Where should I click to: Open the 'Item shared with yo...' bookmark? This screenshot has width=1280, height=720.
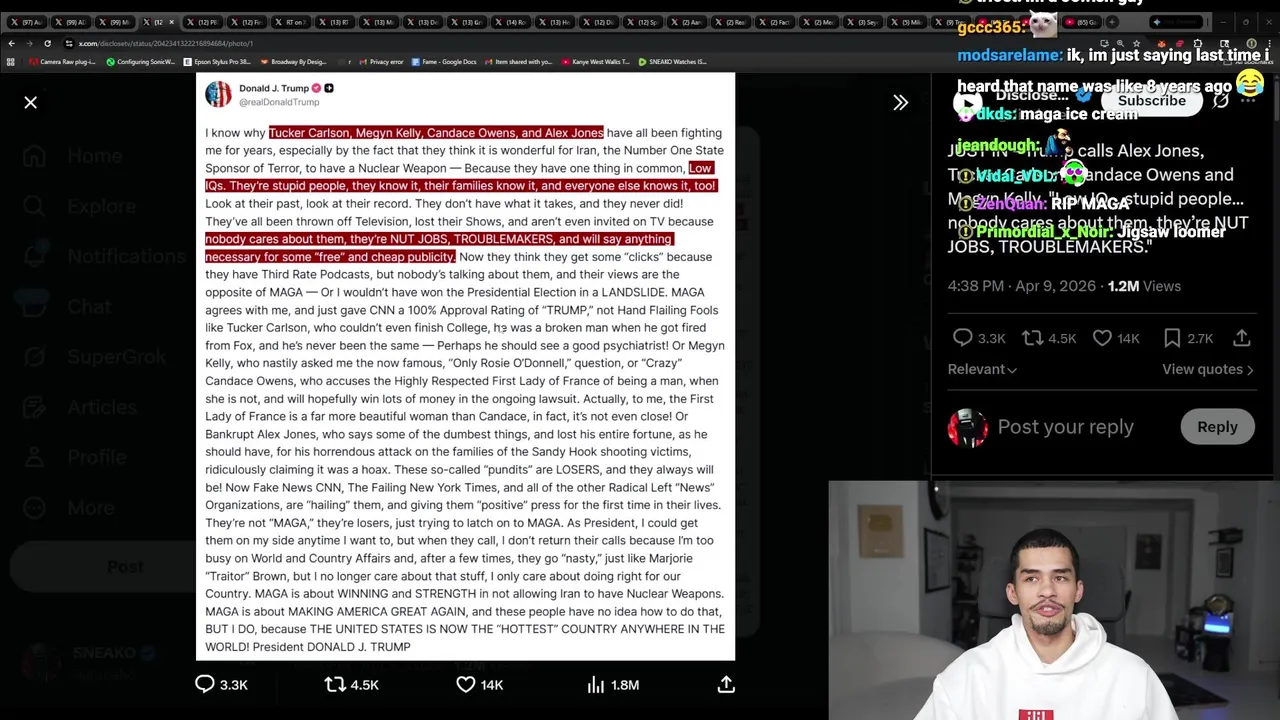click(x=519, y=62)
